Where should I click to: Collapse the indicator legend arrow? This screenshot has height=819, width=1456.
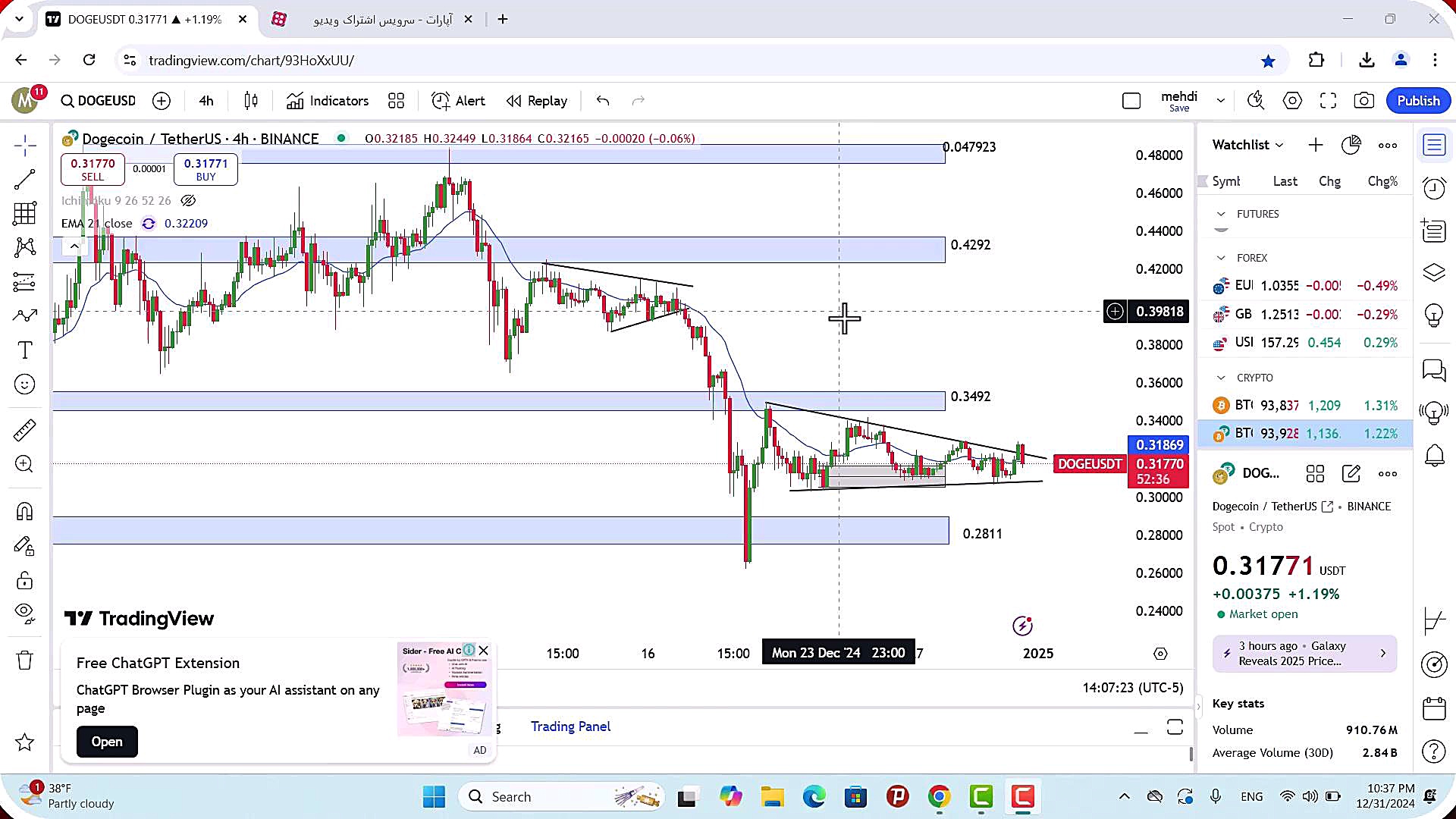(x=74, y=246)
